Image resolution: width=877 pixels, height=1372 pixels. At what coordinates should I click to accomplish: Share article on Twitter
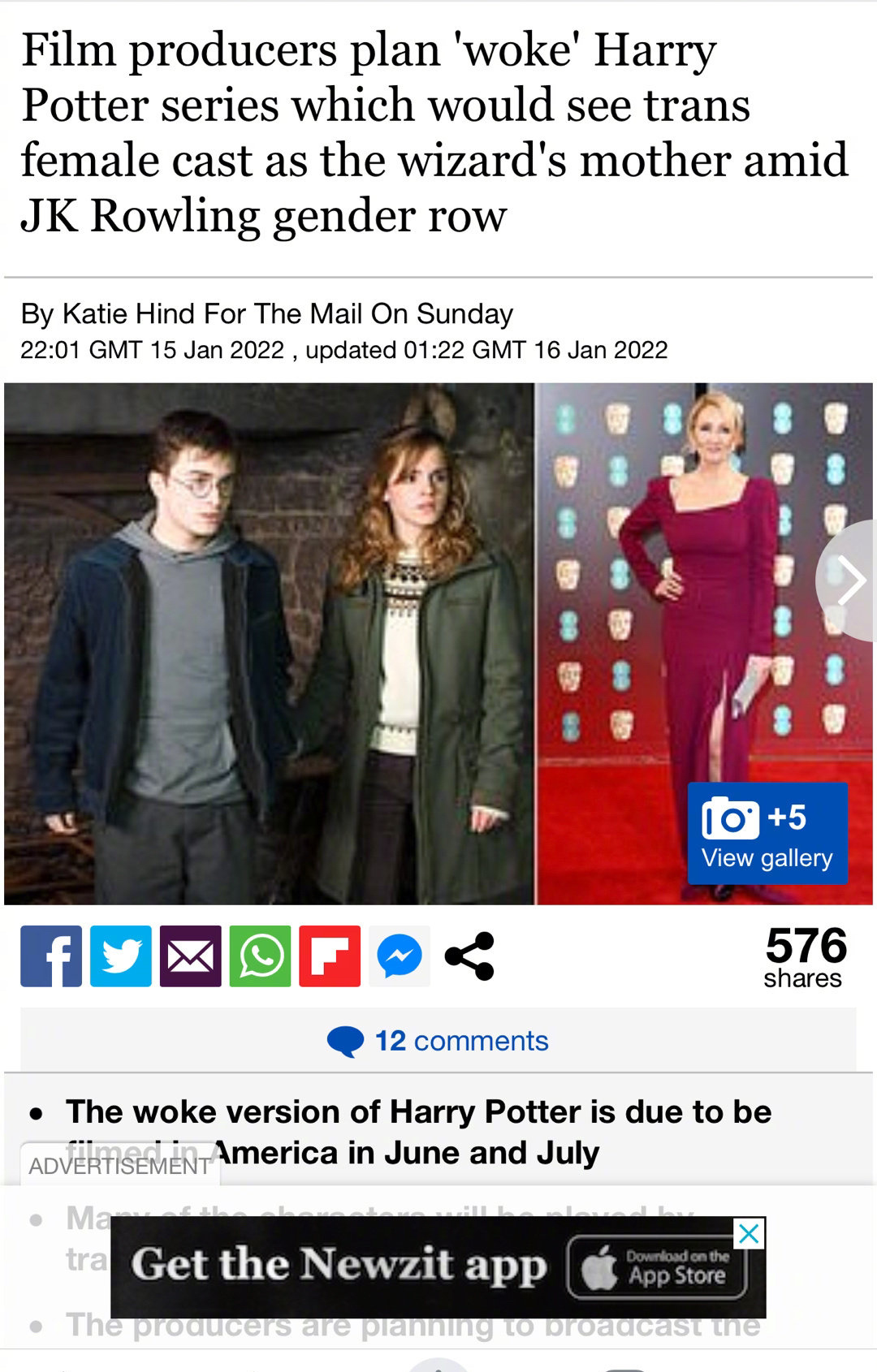pyautogui.click(x=121, y=956)
